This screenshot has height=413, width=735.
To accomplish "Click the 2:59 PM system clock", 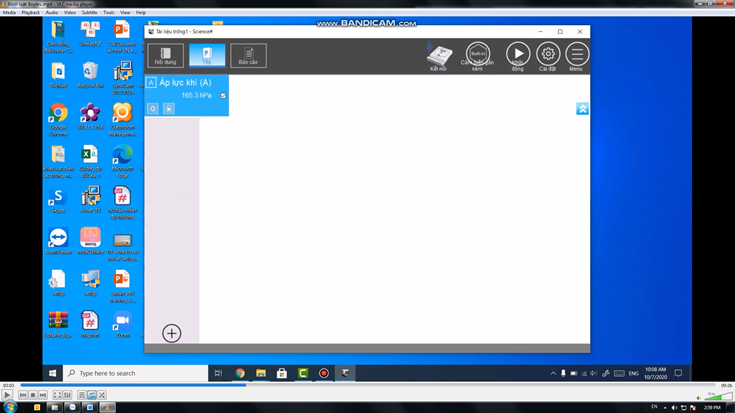I will [712, 408].
